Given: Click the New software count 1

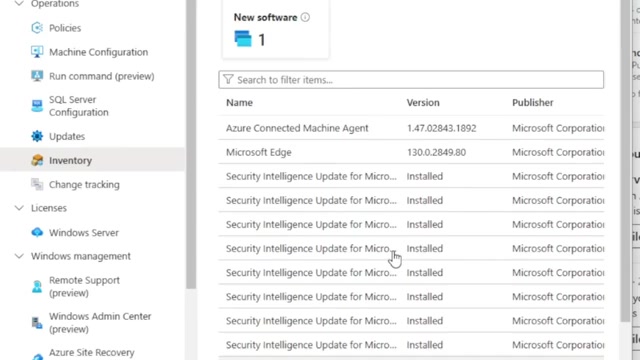Looking at the screenshot, I should tap(262, 40).
